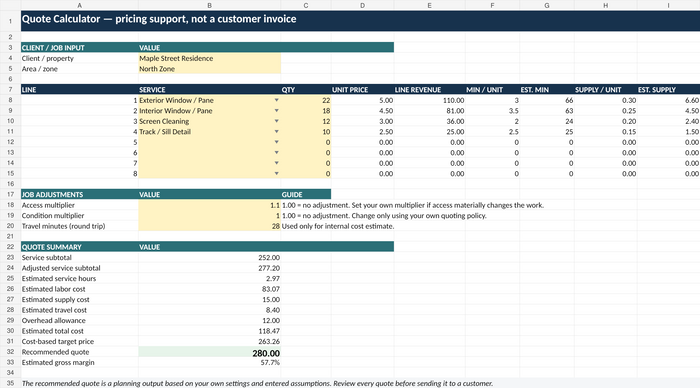Screen dimensions: 700x388
Task: Select the unit price value 4.50
Action: coord(362,111)
